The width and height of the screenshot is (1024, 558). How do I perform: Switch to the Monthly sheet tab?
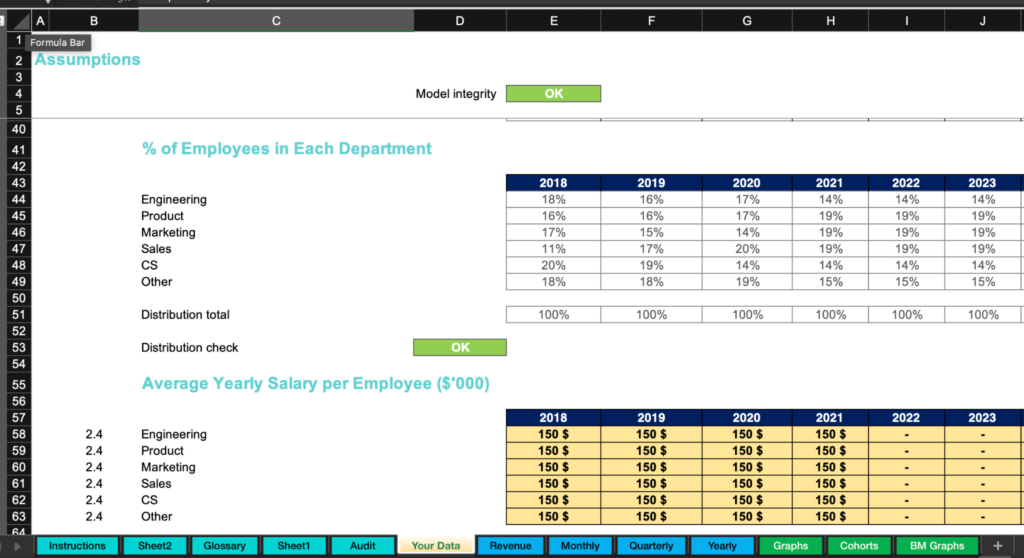click(580, 546)
